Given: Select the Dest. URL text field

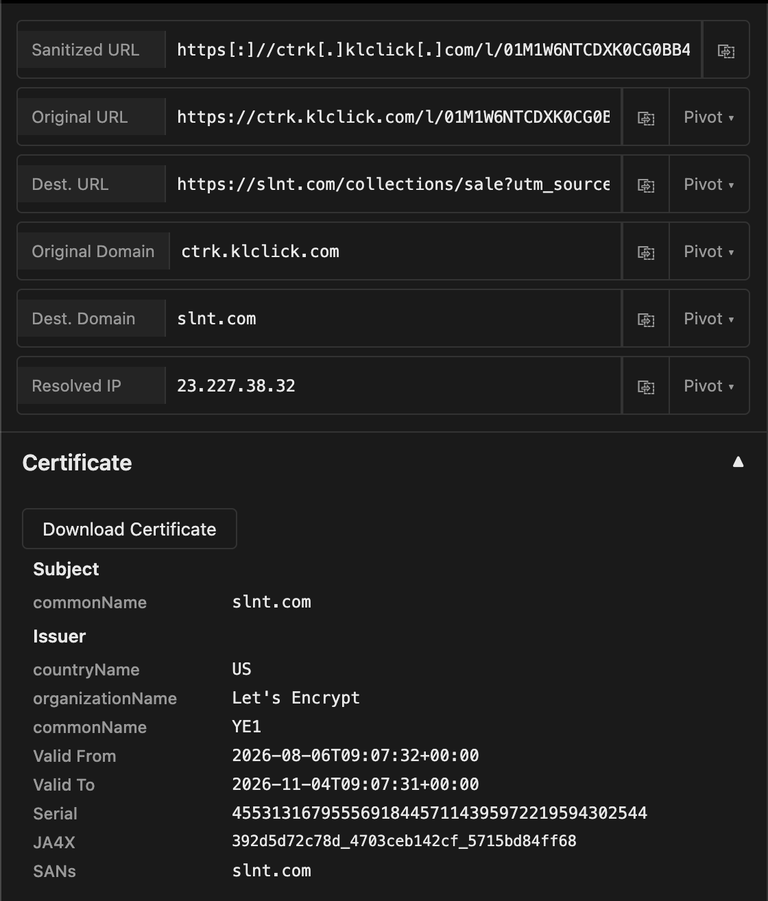Looking at the screenshot, I should pos(393,184).
